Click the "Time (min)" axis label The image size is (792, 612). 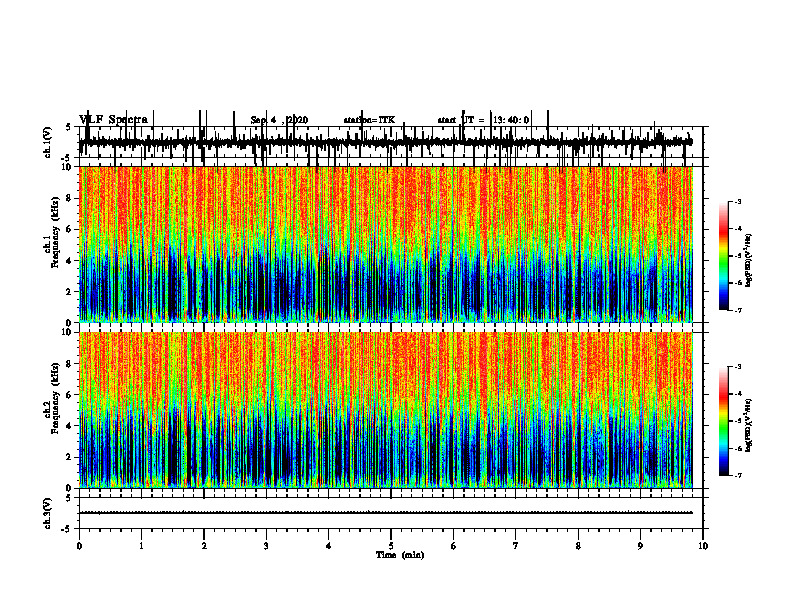coord(400,555)
